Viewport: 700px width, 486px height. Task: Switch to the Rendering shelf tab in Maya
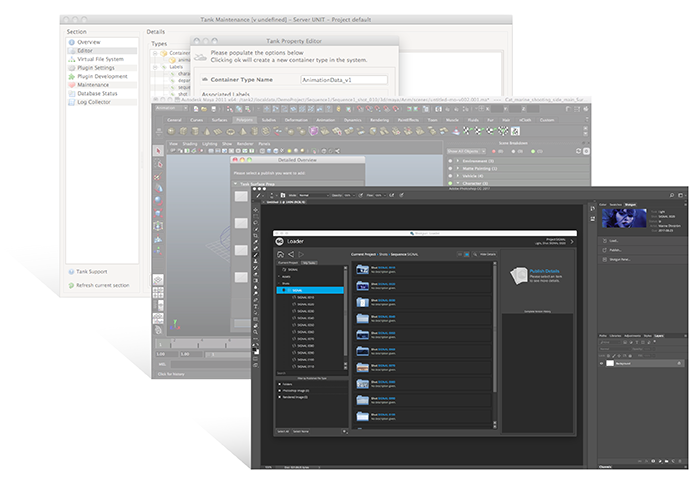pyautogui.click(x=379, y=120)
